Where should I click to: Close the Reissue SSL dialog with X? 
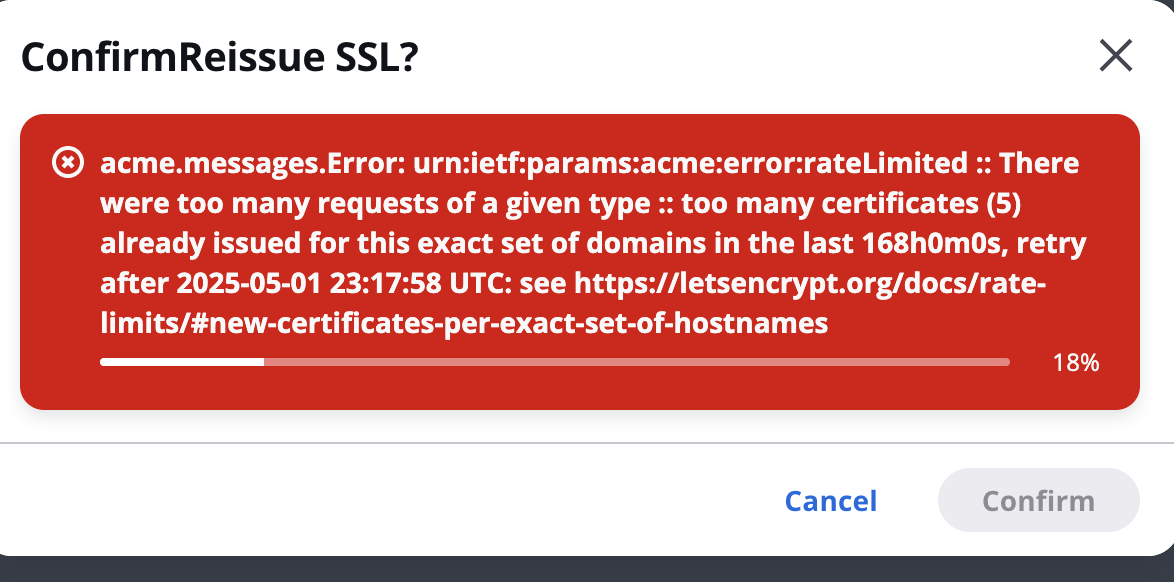coord(1116,56)
